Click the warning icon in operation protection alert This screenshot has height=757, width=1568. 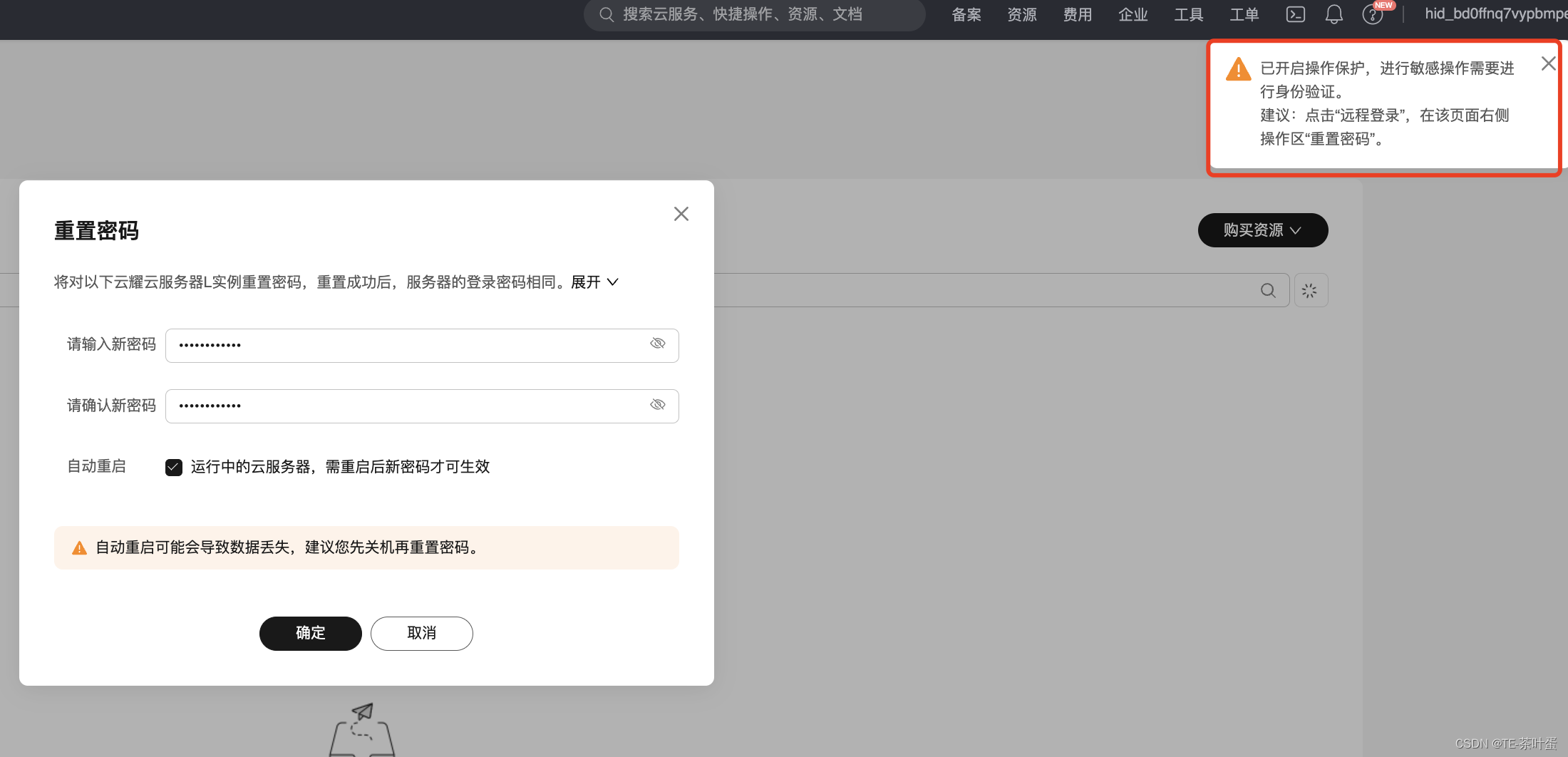click(x=1238, y=68)
